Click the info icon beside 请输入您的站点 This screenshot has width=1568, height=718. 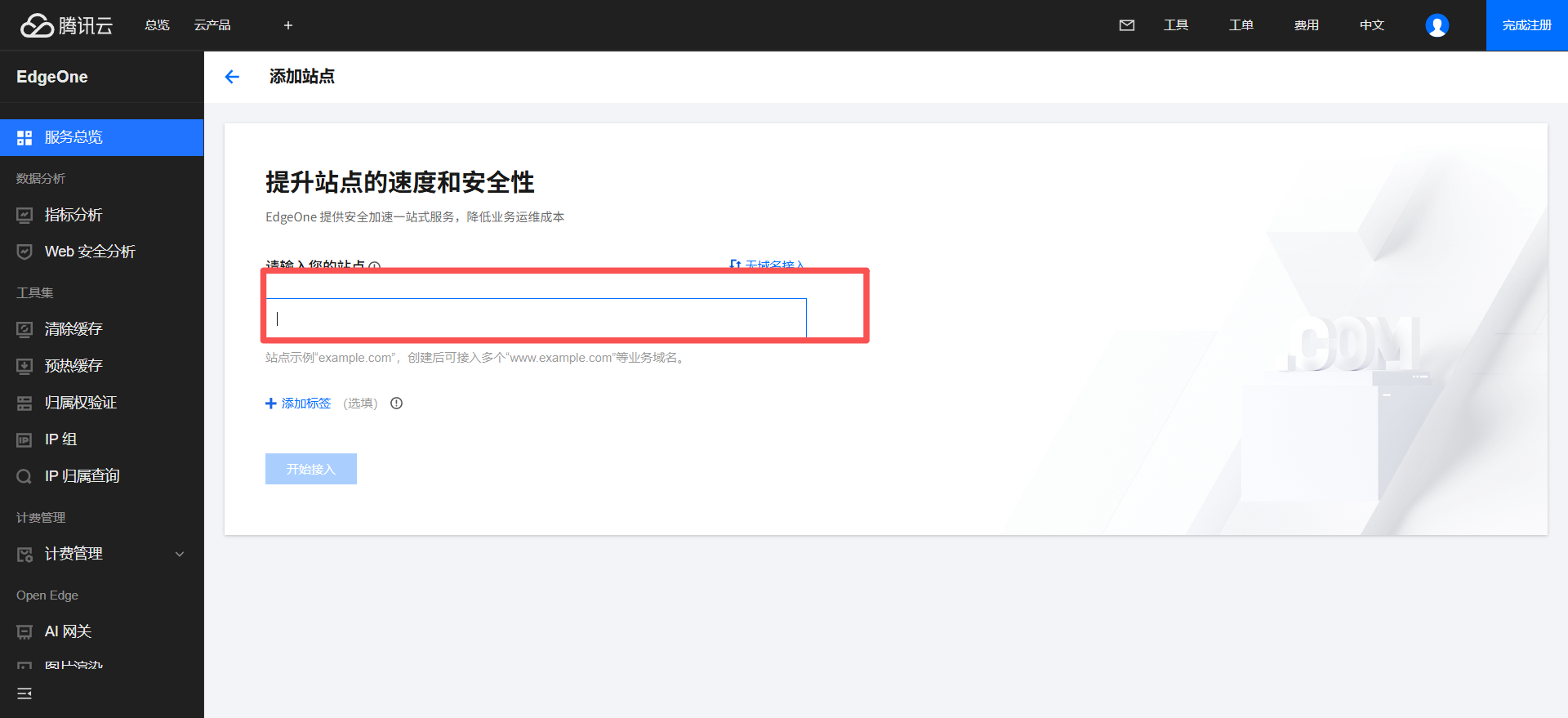point(375,266)
